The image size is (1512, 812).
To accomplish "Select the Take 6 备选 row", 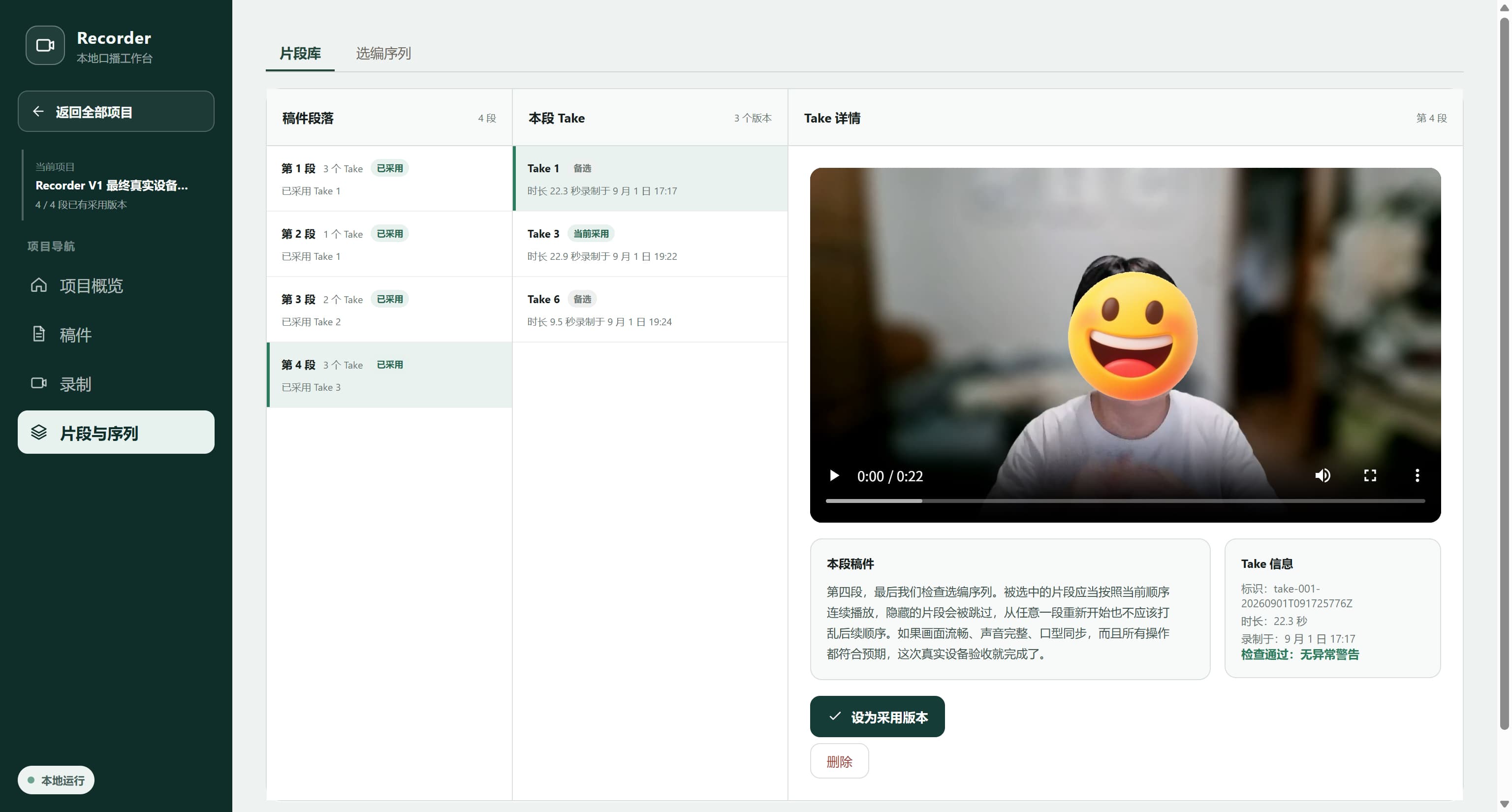I will (650, 310).
